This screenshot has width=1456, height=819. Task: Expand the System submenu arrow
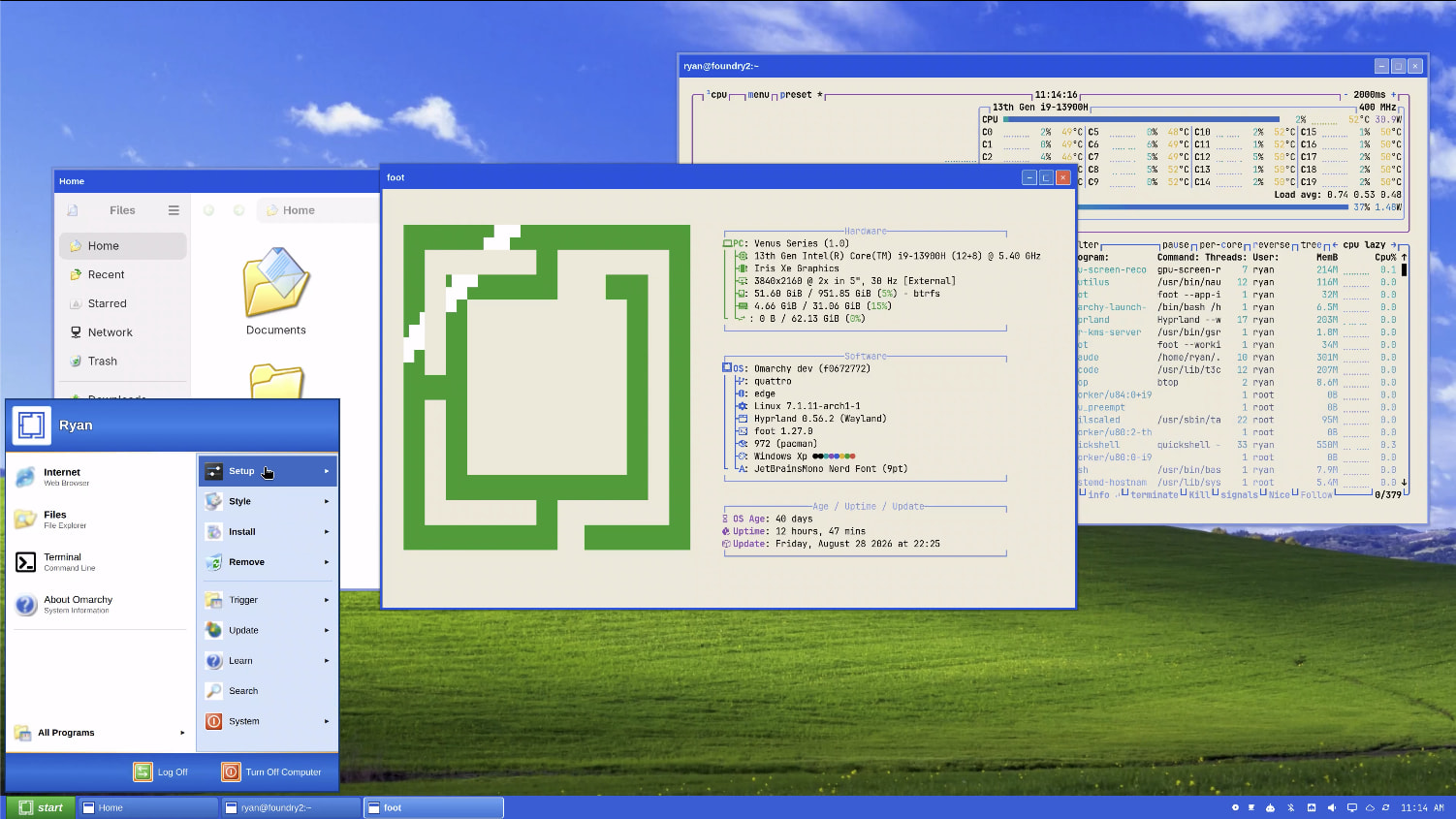click(x=327, y=721)
